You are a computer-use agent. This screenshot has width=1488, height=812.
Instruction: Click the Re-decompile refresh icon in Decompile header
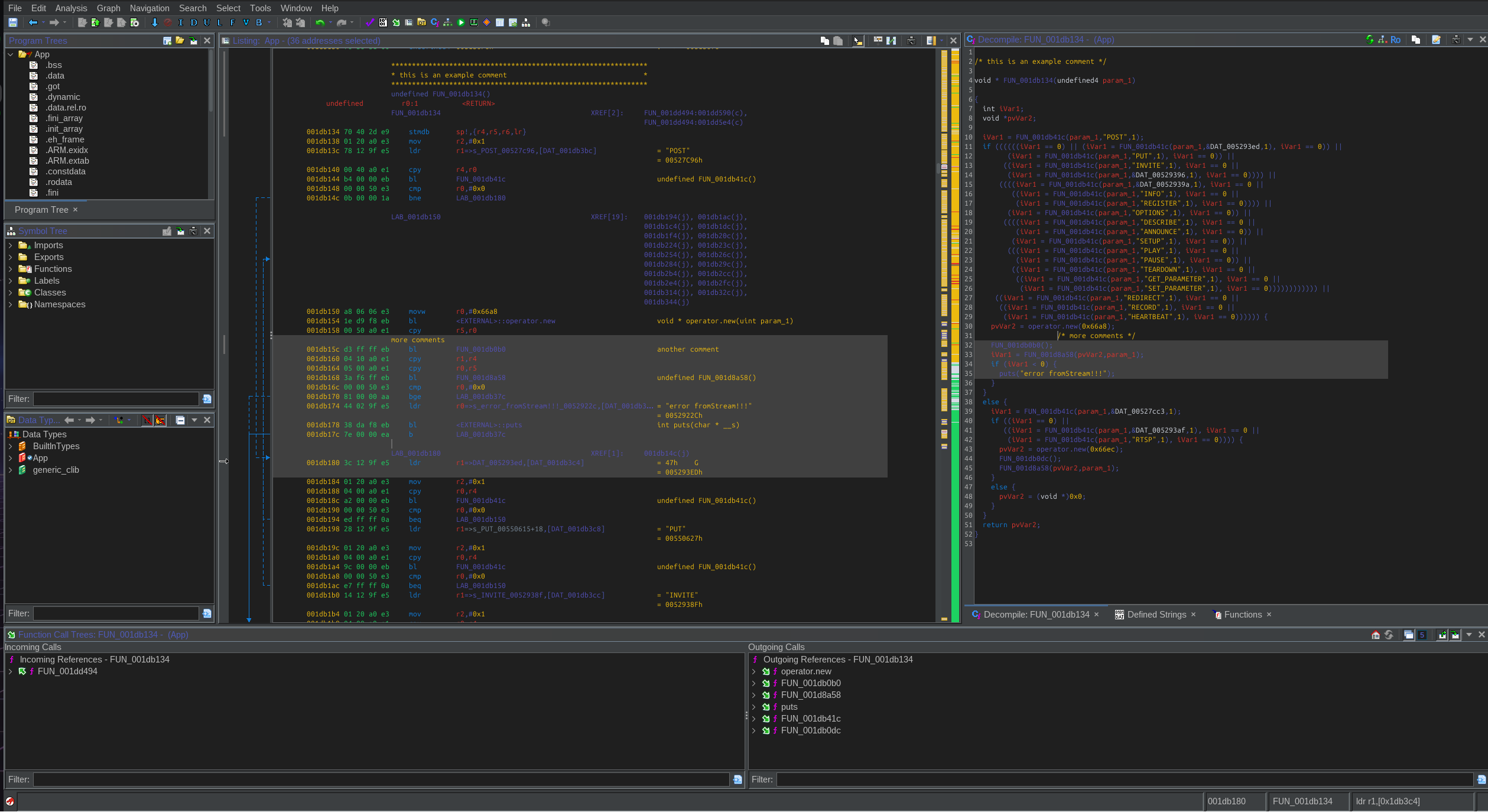(1370, 40)
